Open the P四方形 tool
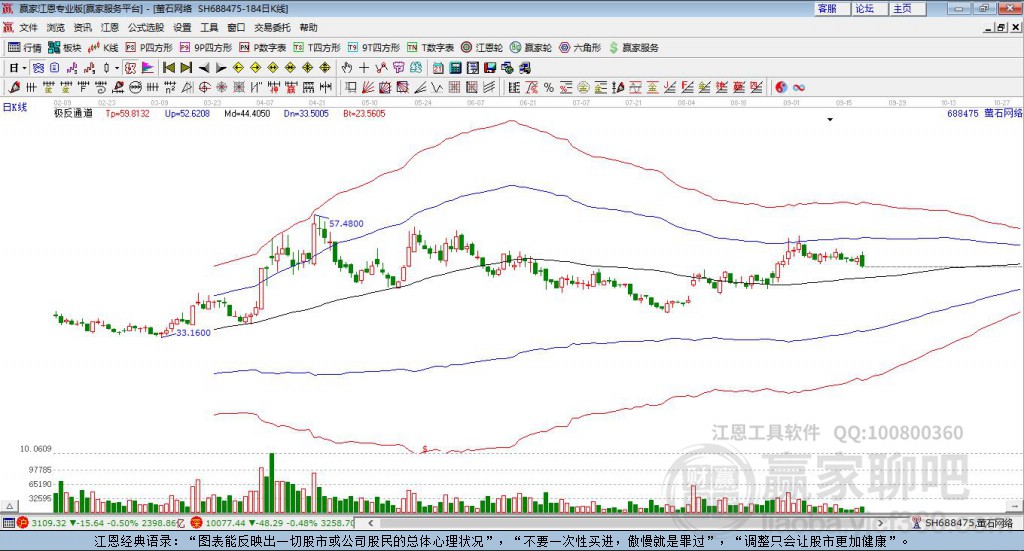This screenshot has height=551, width=1024. coord(149,48)
